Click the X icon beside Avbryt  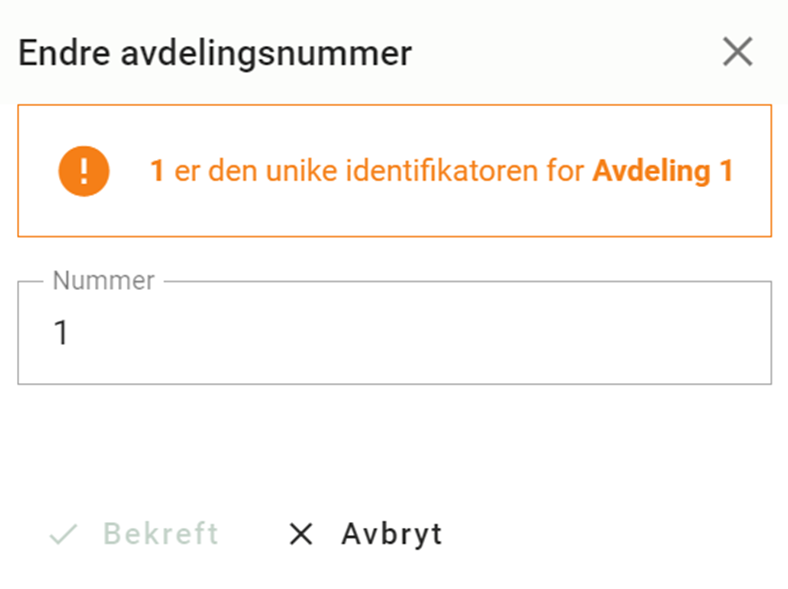point(302,534)
